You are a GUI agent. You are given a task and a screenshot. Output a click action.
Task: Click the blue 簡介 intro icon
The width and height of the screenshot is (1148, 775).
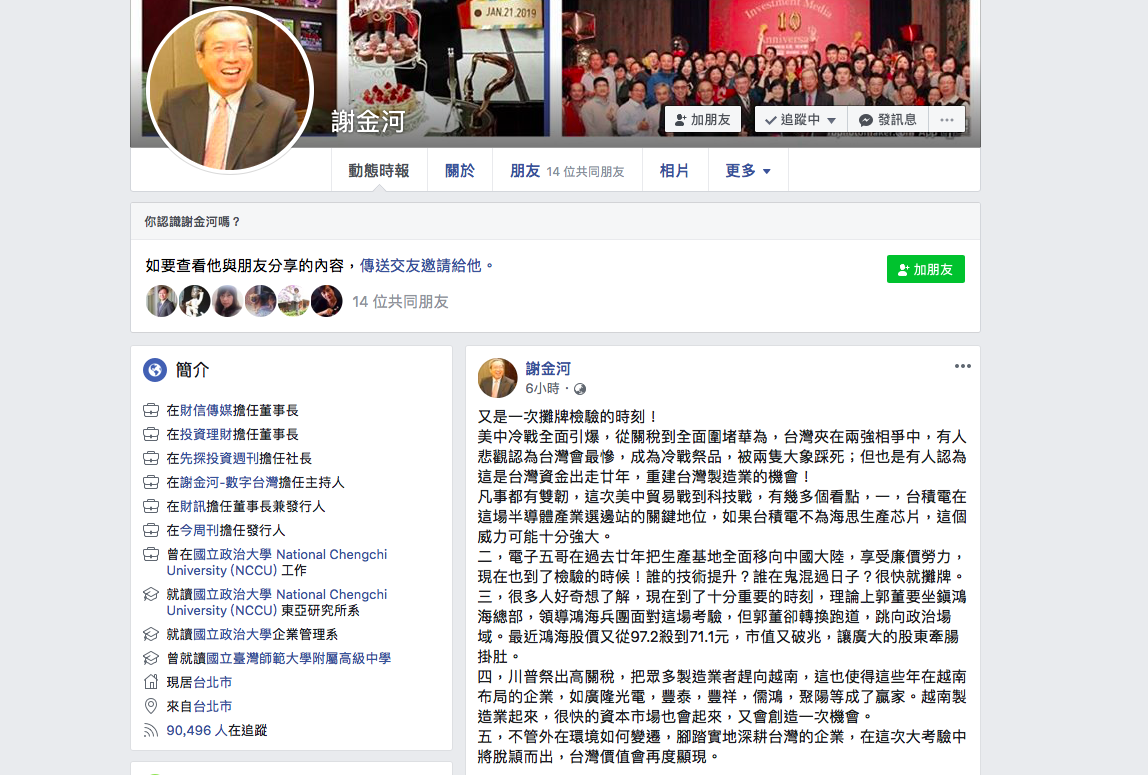pyautogui.click(x=155, y=369)
